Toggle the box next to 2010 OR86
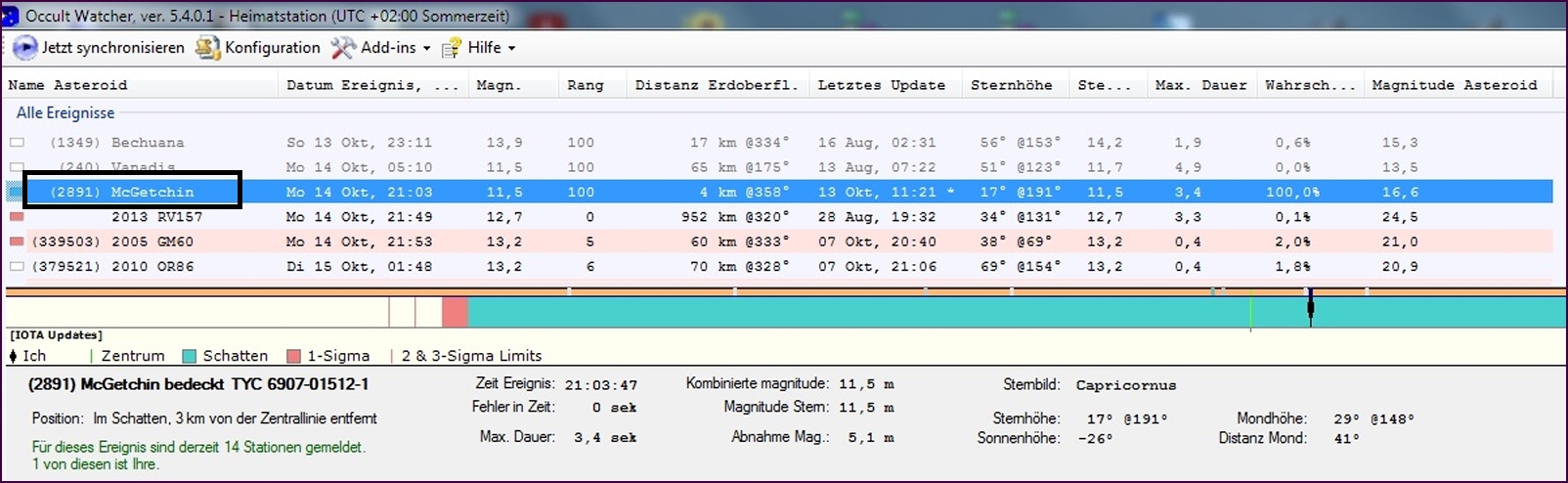This screenshot has width=1568, height=483. click(x=17, y=266)
